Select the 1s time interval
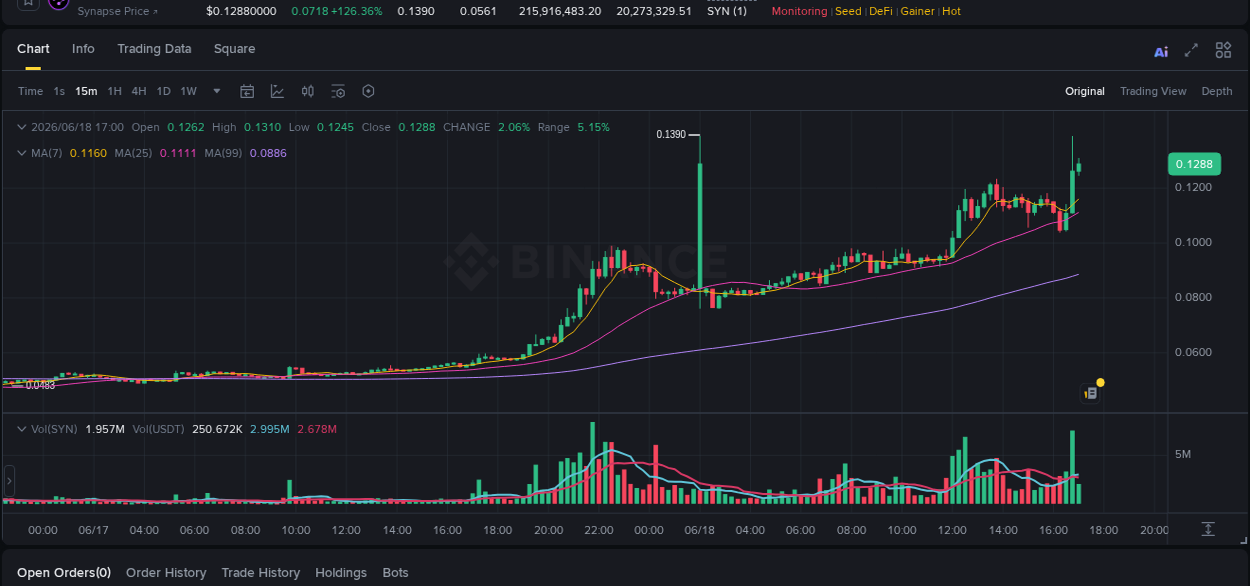Screen dimensions: 1250x586 click(59, 91)
